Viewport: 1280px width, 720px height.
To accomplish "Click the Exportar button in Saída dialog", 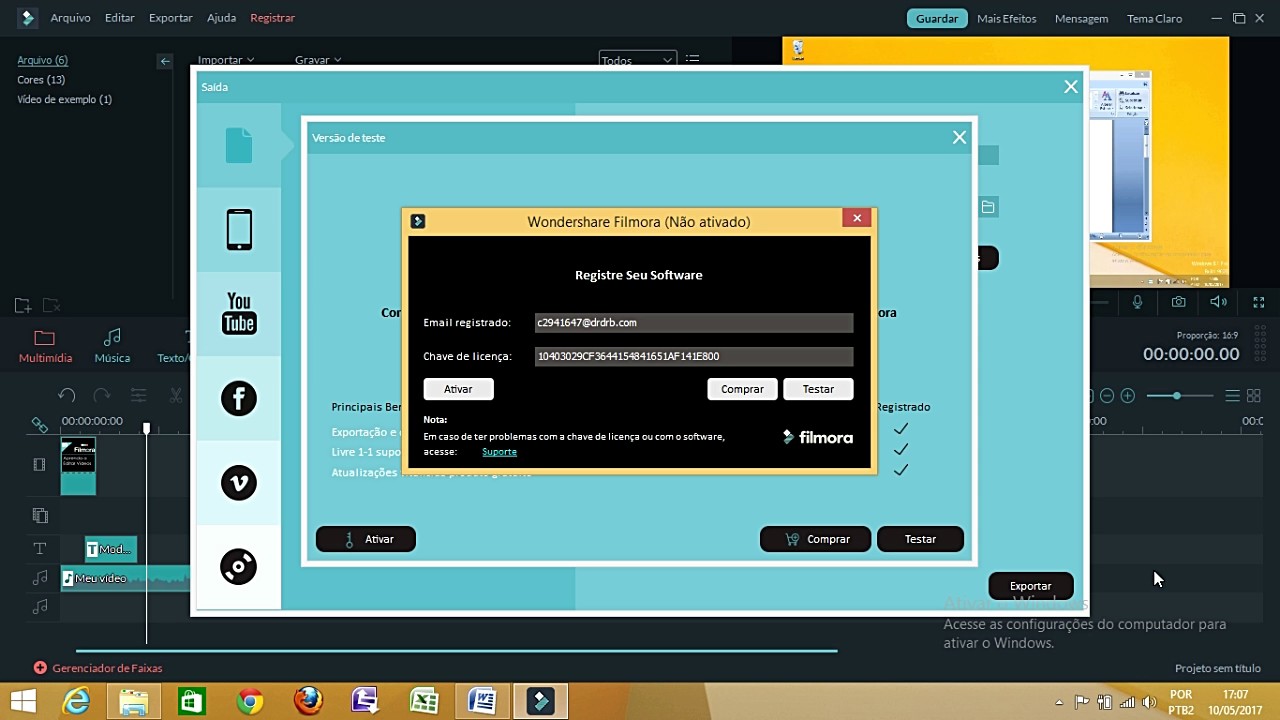I will (1030, 586).
